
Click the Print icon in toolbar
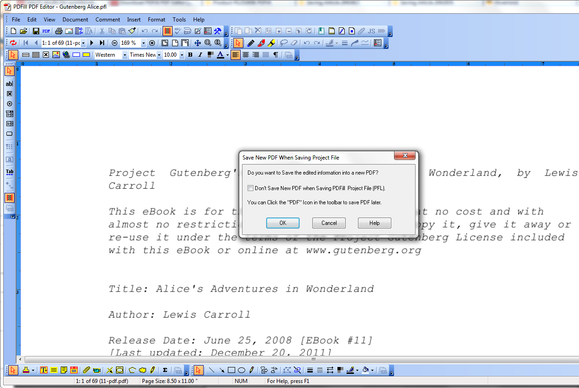click(58, 31)
